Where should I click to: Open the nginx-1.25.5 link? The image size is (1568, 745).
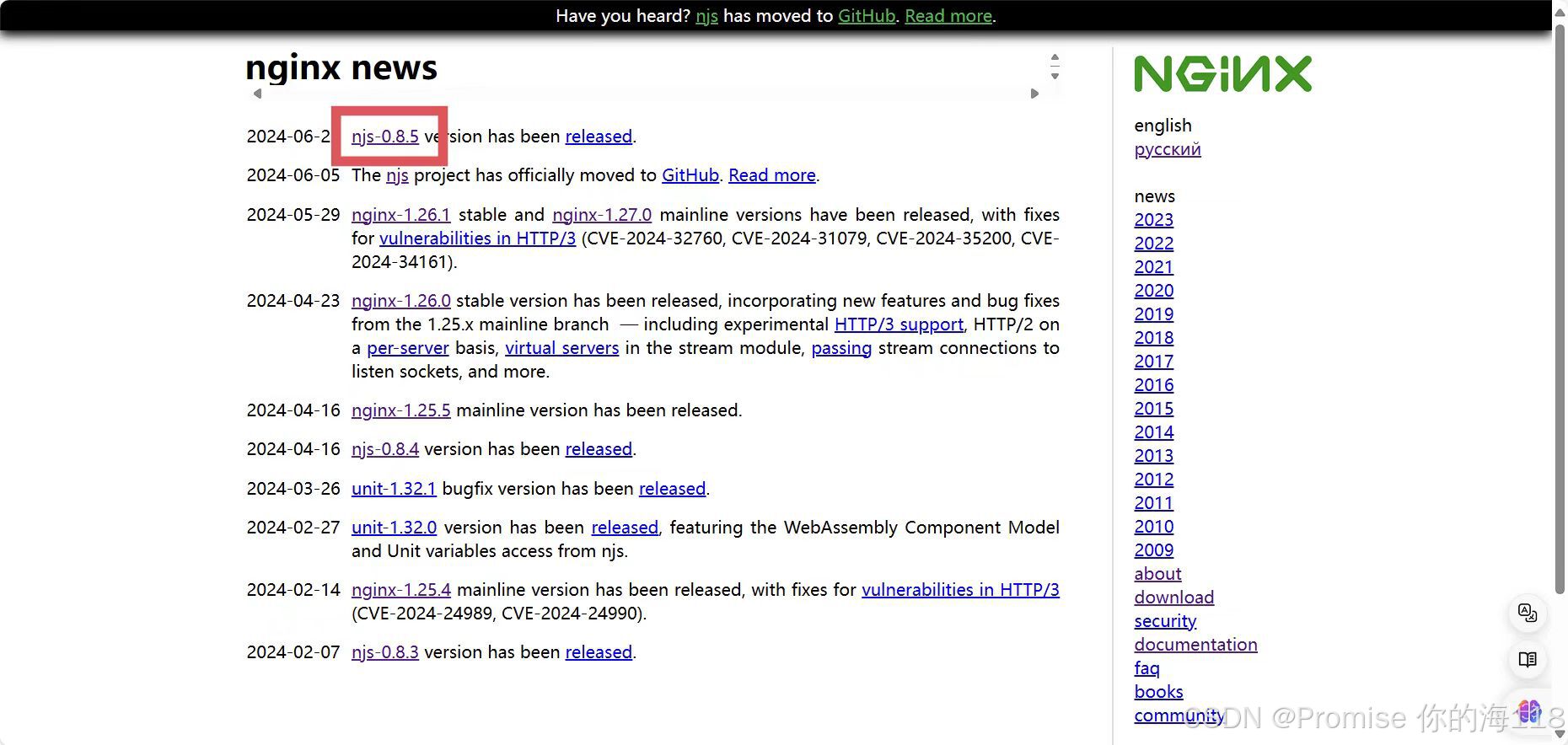pyautogui.click(x=401, y=410)
